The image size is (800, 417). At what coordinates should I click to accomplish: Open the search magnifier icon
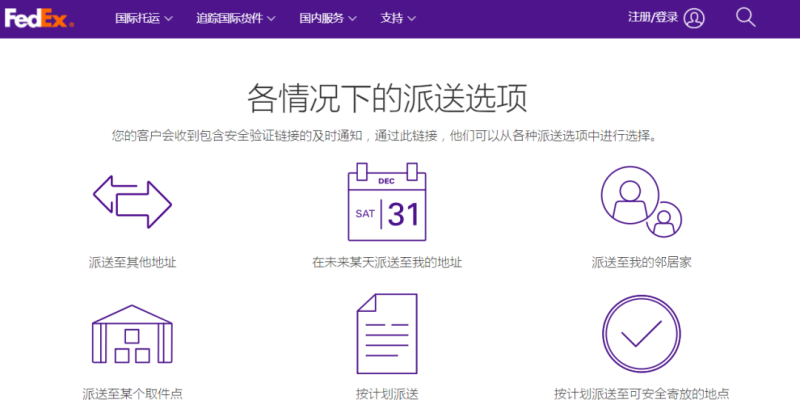[x=745, y=17]
